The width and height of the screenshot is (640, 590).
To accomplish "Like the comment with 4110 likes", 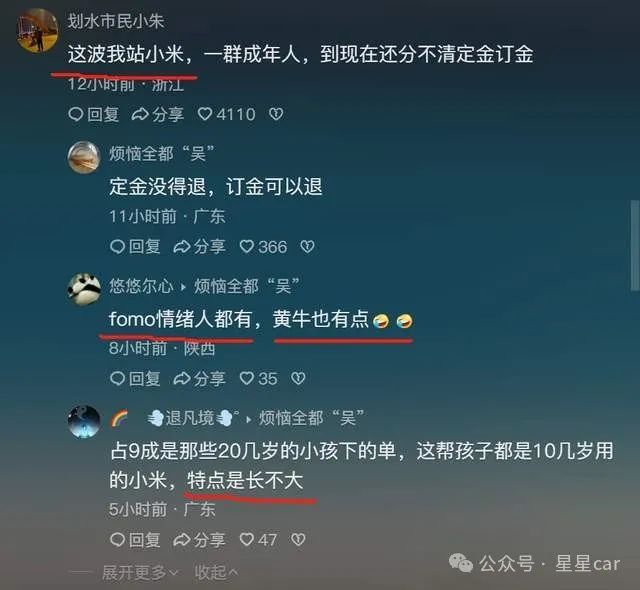I will [x=227, y=114].
